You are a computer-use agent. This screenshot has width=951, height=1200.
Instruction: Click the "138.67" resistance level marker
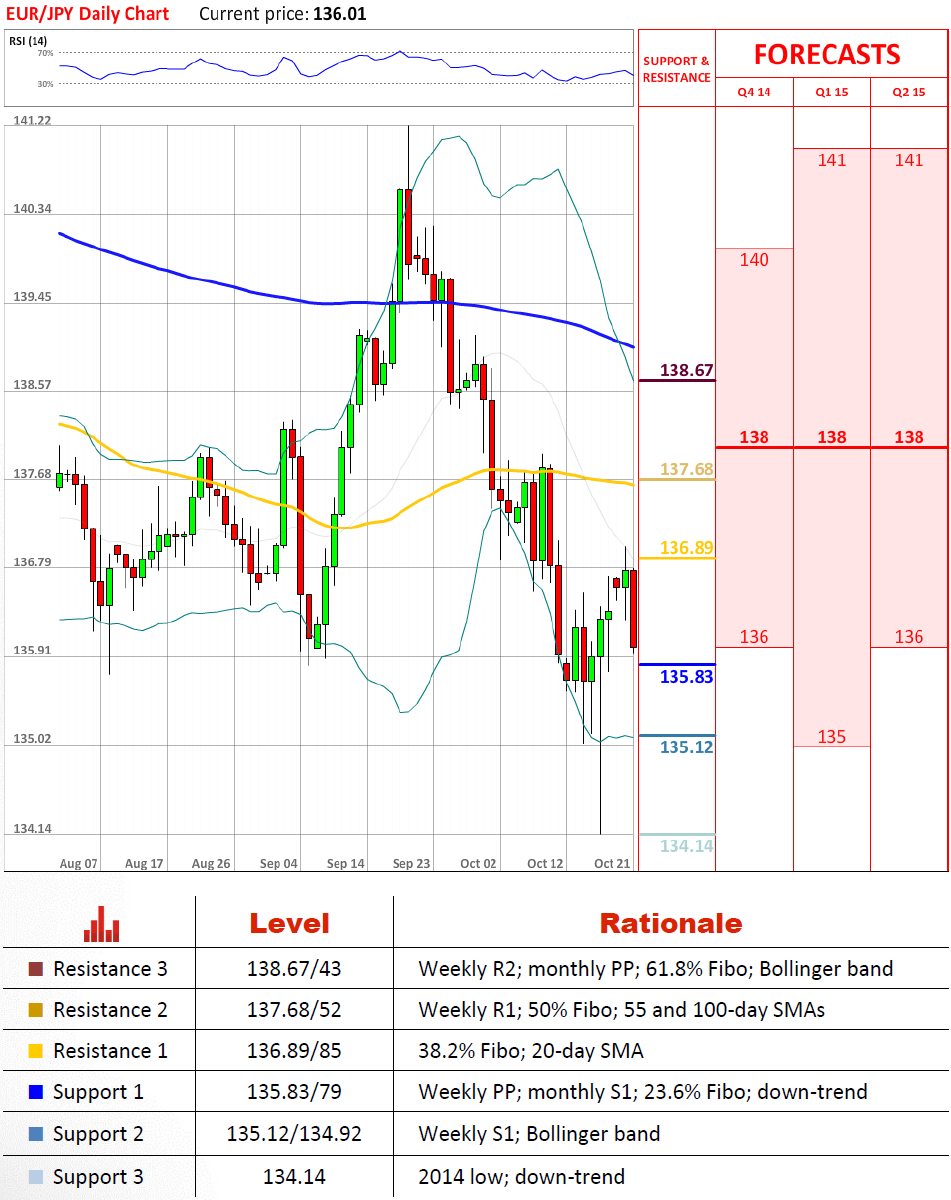tap(686, 370)
